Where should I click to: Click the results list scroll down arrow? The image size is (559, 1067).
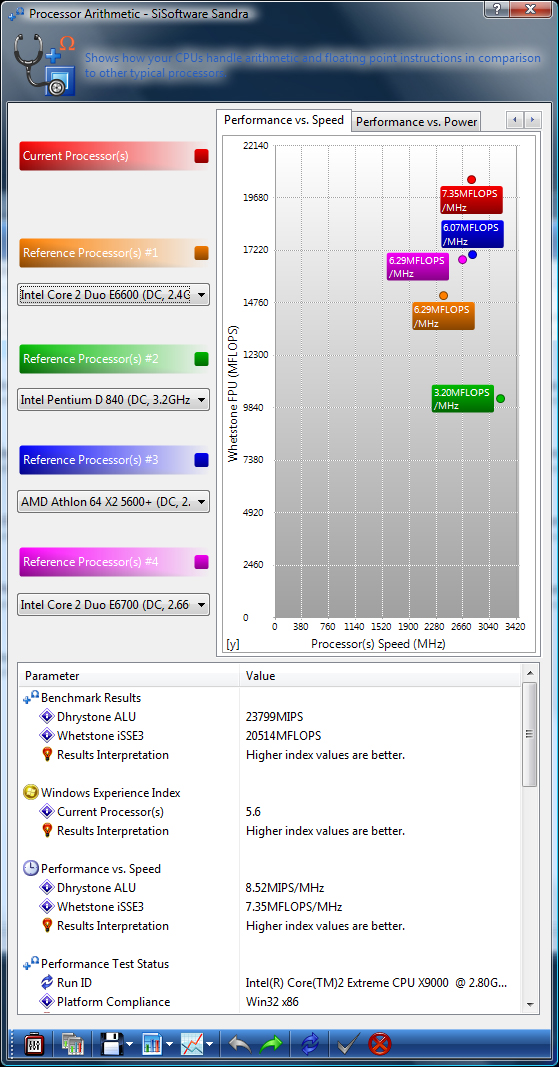[x=530, y=1004]
